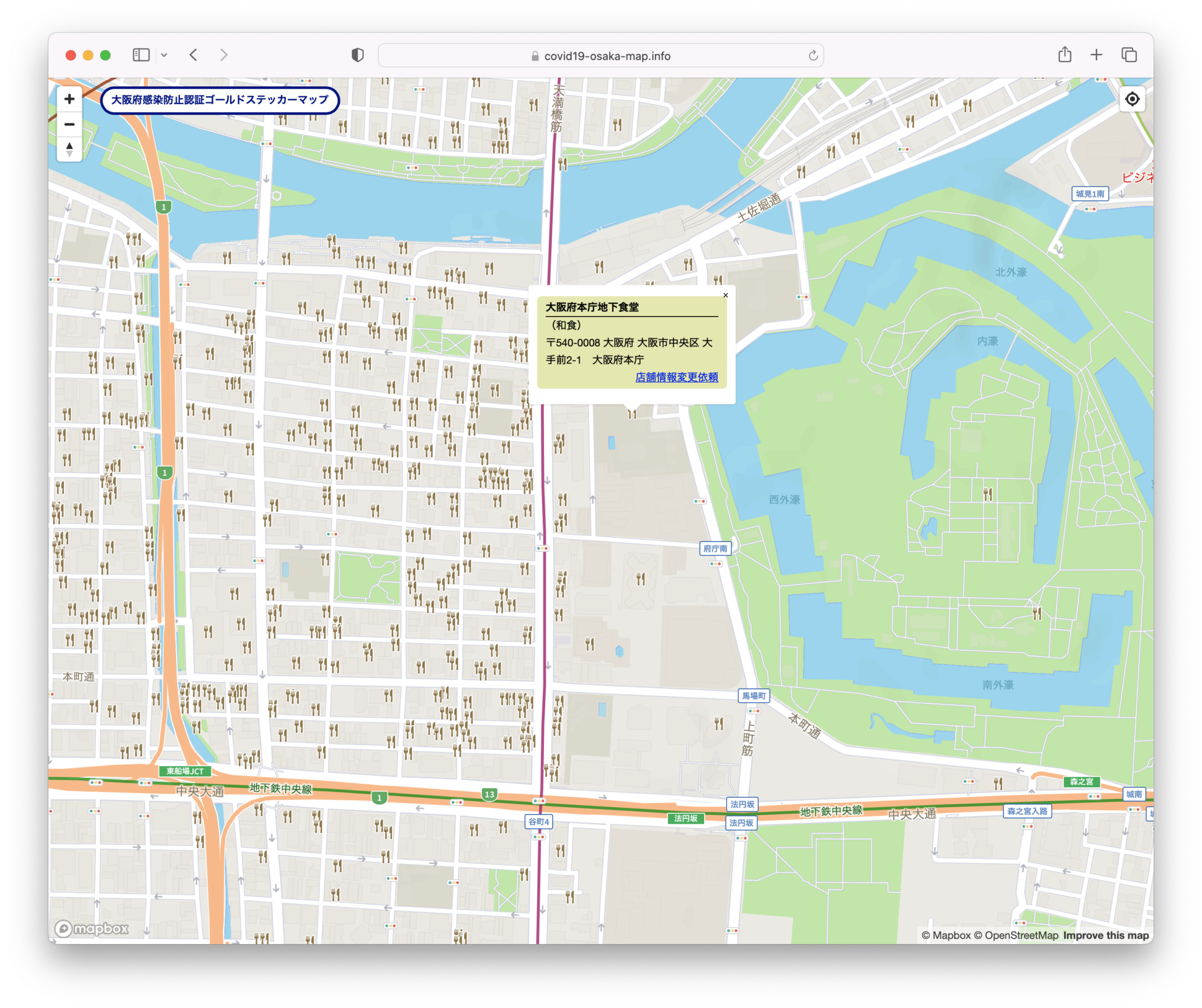Open the sidebar dropdown chevron next to sidebar icon
This screenshot has width=1202, height=1008.
tap(164, 55)
